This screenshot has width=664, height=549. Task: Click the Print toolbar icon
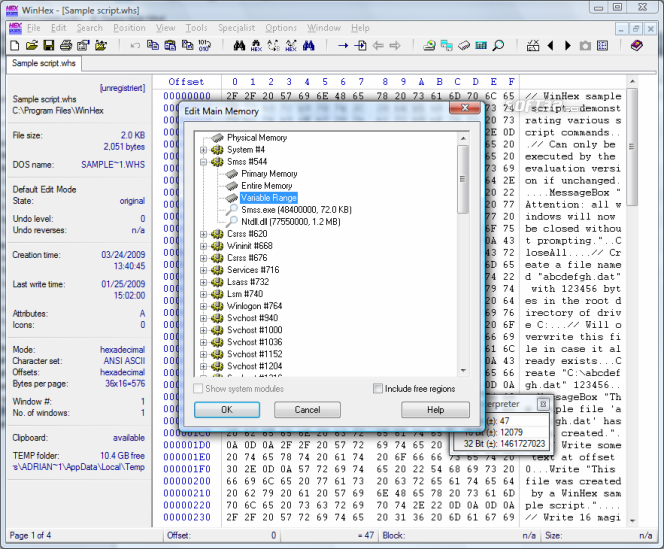click(x=66, y=45)
